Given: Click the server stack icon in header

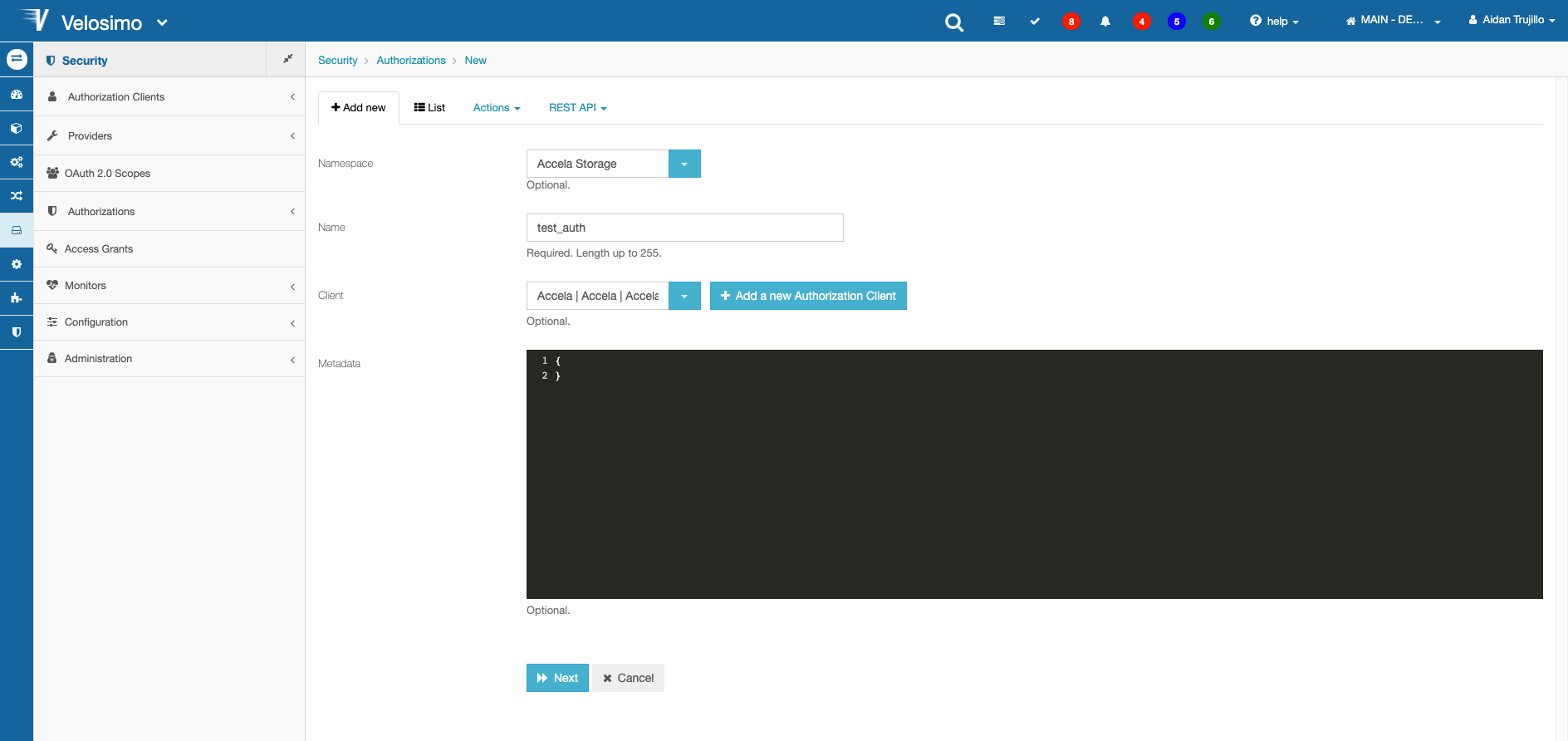Looking at the screenshot, I should 999,21.
